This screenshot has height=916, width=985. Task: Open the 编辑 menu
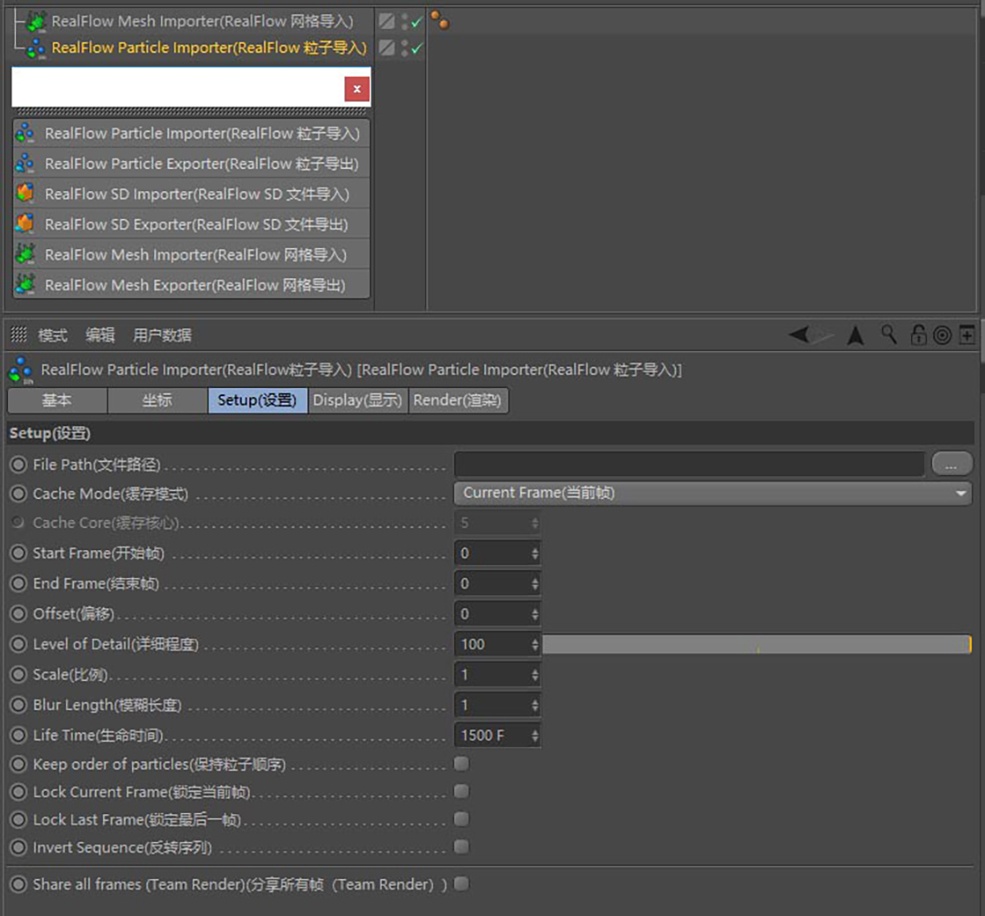click(100, 335)
